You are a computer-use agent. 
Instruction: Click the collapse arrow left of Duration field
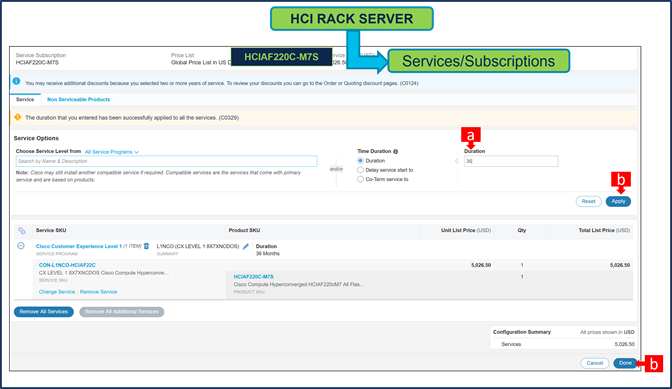coord(456,161)
